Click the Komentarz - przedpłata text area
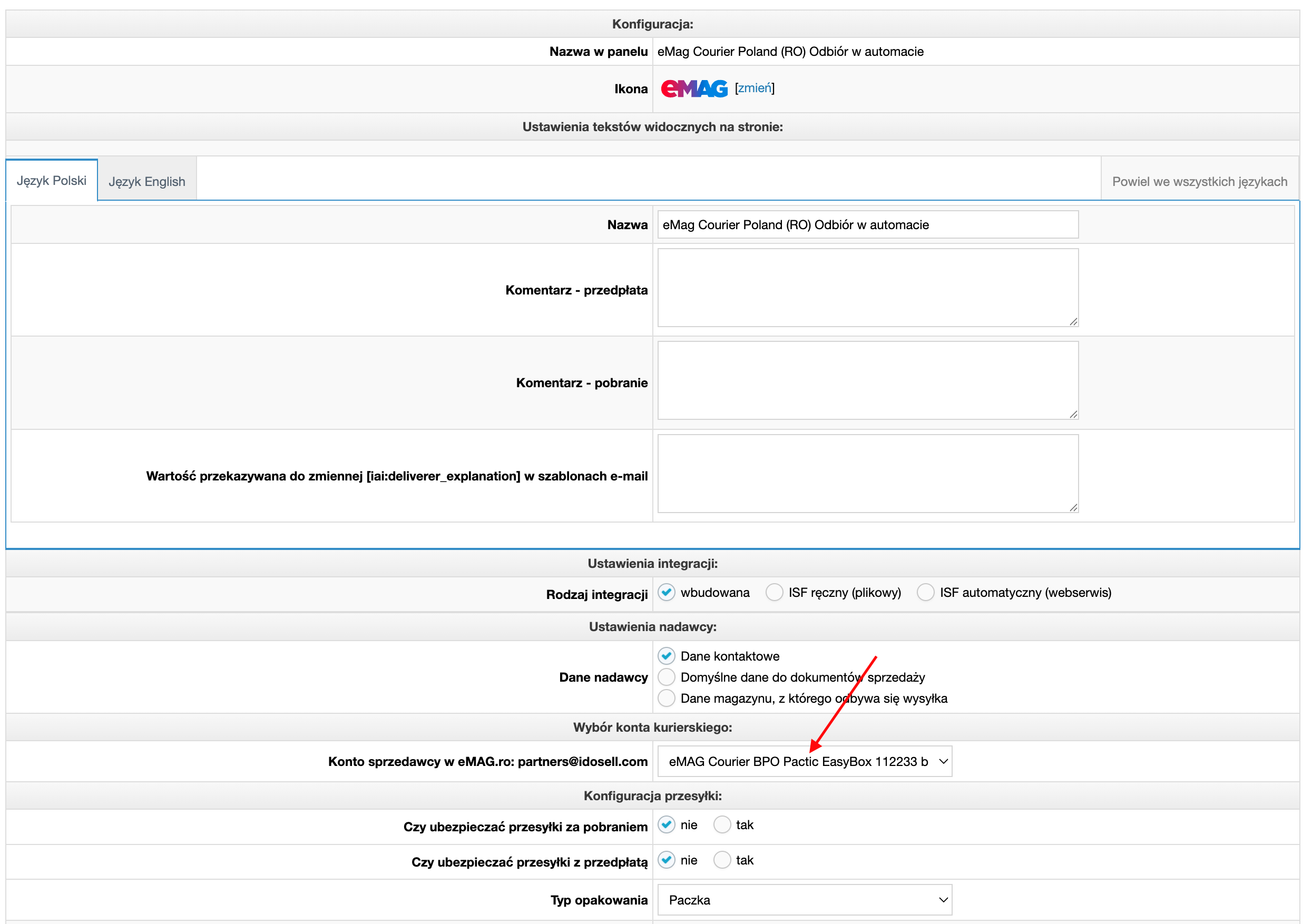The width and height of the screenshot is (1312, 924). [x=867, y=288]
